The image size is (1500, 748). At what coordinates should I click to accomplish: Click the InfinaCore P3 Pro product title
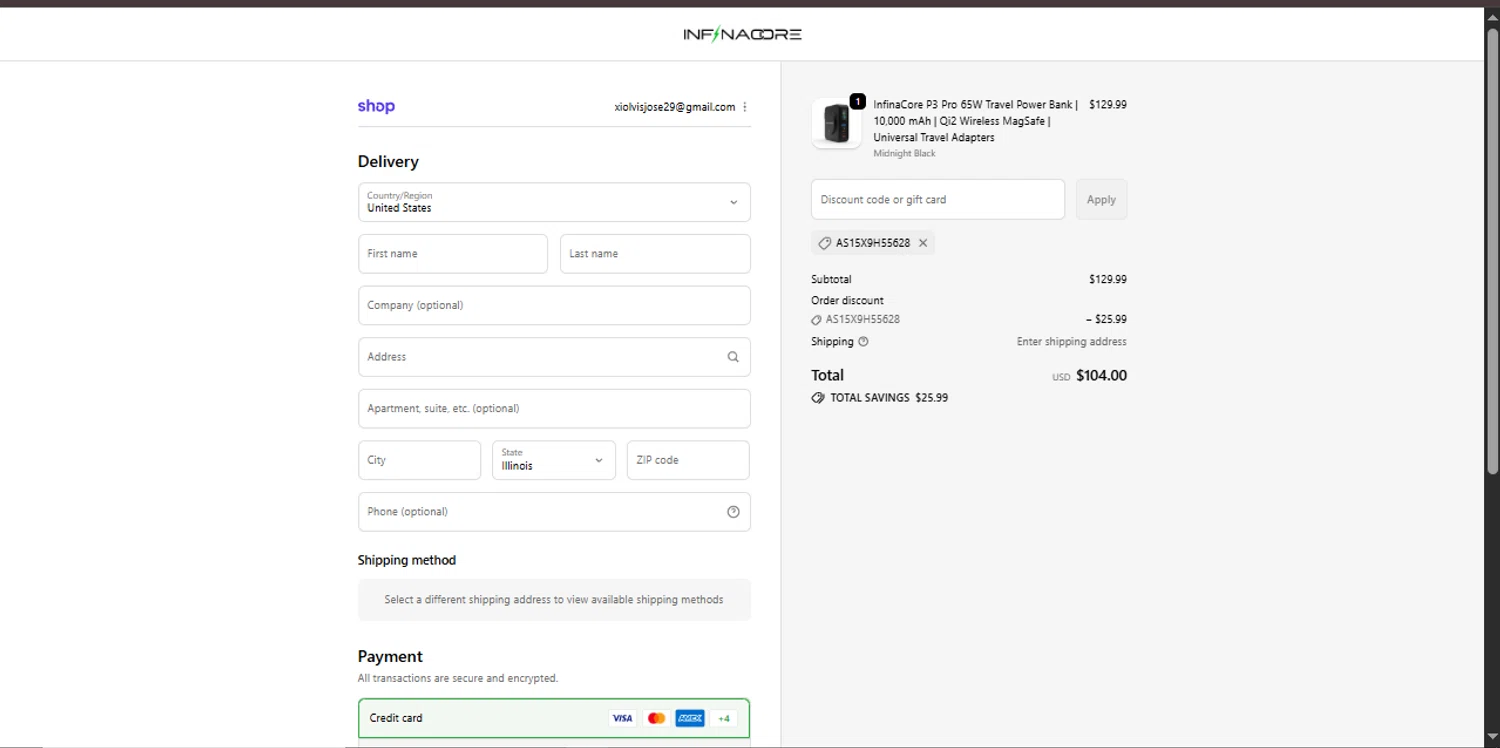point(975,121)
